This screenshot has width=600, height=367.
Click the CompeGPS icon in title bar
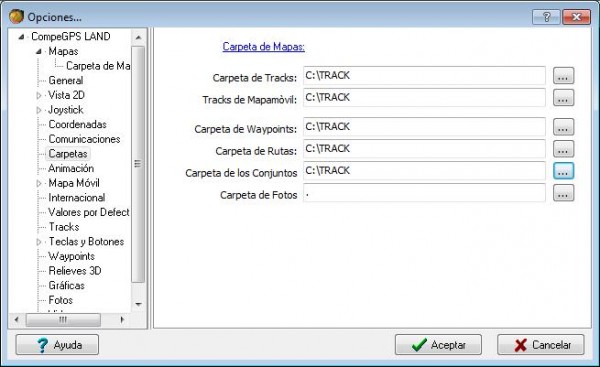click(16, 16)
